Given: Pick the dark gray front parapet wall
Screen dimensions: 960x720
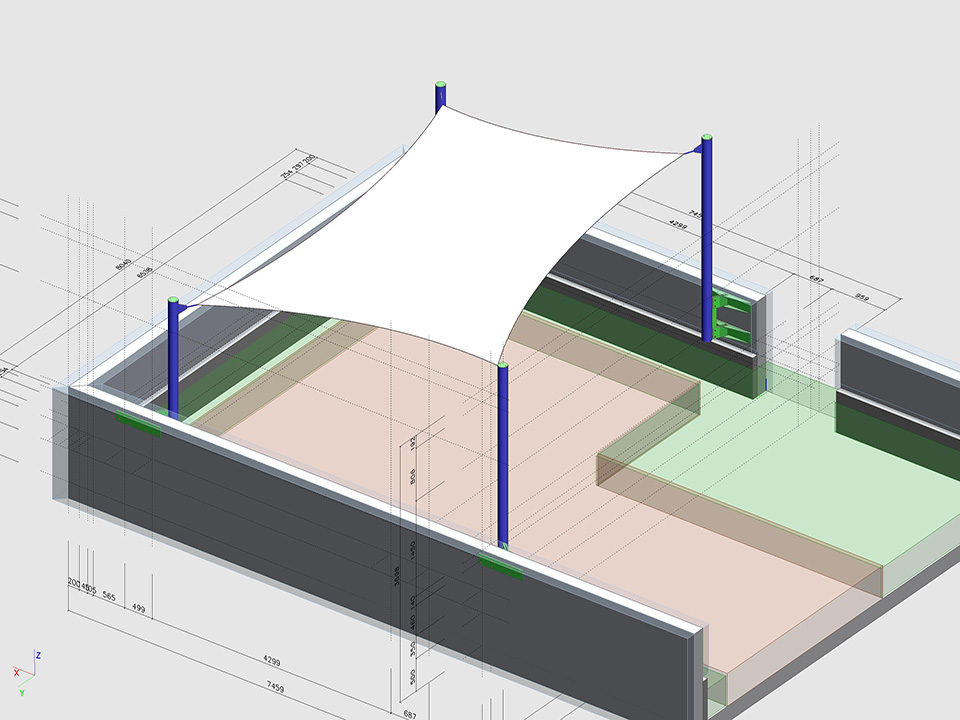Looking at the screenshot, I should point(300,560).
